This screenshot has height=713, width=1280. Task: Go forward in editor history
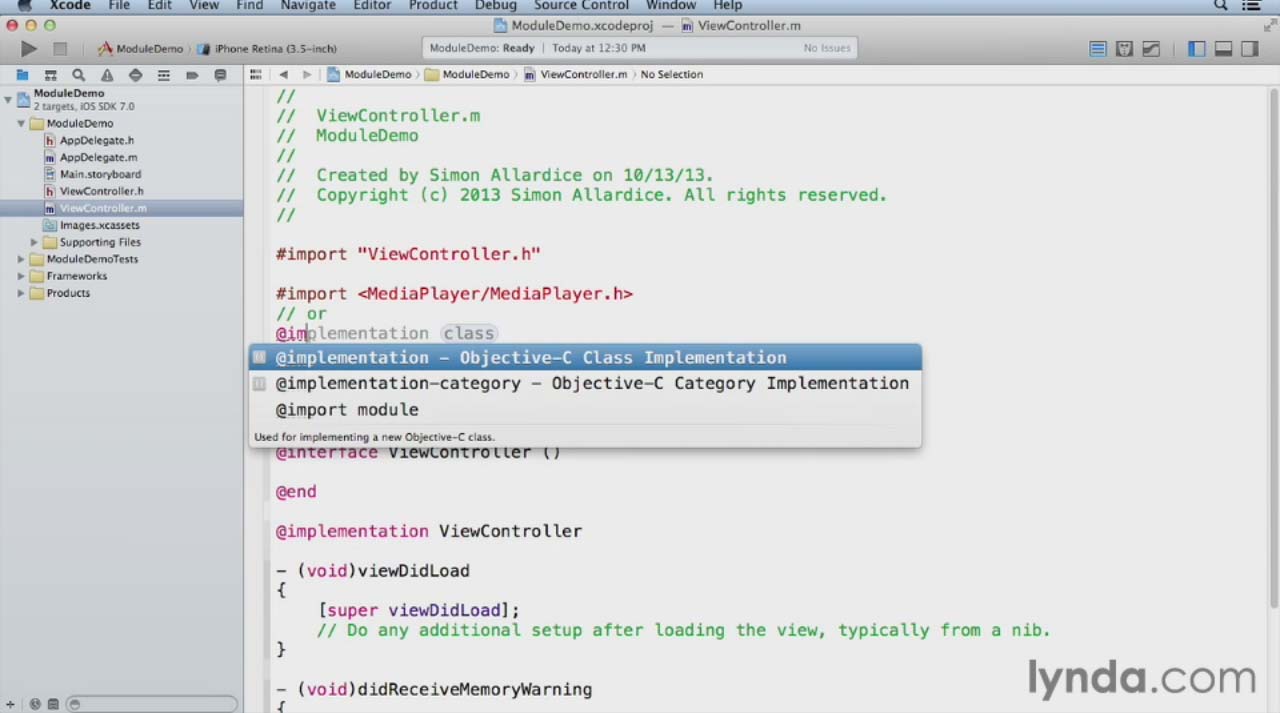coord(306,74)
